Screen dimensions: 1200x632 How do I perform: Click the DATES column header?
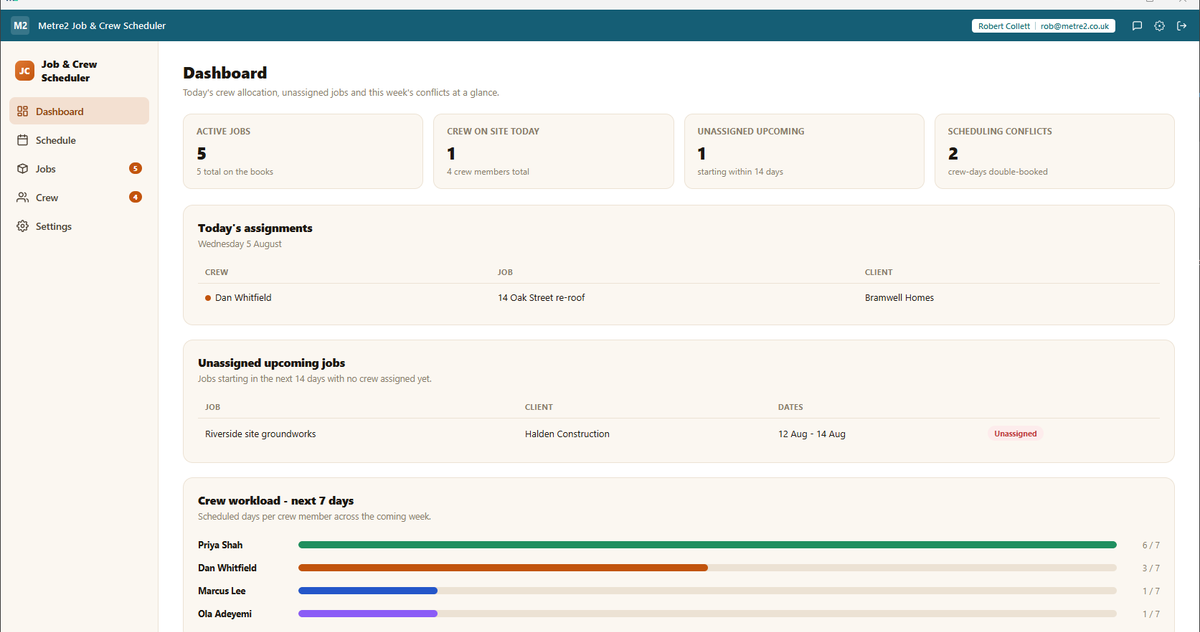[790, 407]
